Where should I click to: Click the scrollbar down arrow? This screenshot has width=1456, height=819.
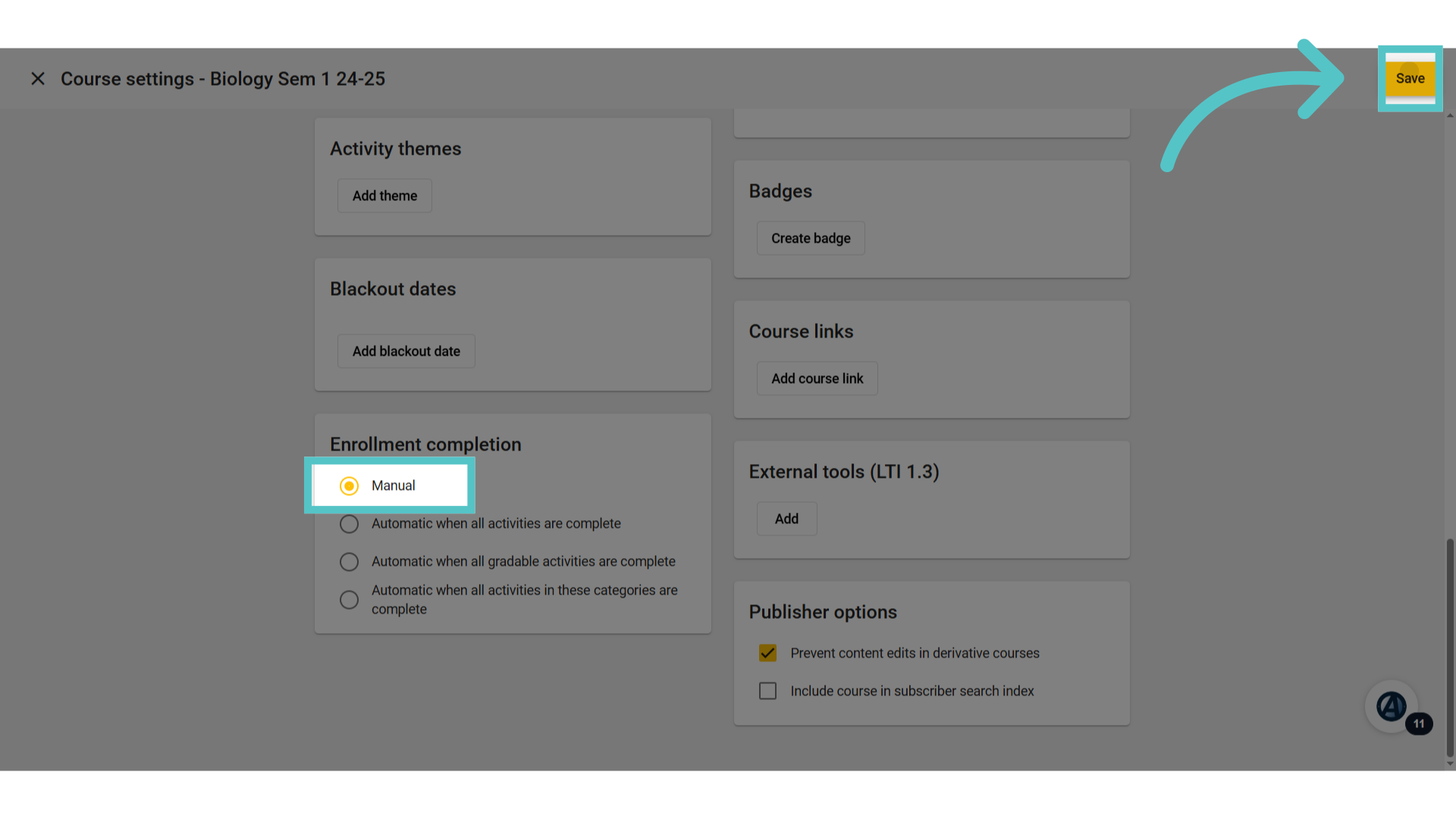pos(1450,764)
